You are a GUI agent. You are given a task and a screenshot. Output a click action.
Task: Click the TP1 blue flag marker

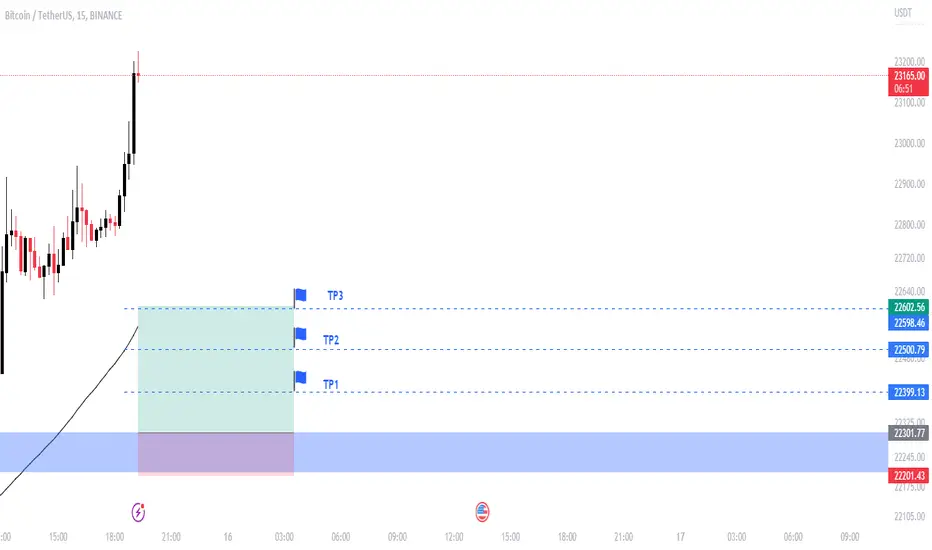(x=300, y=377)
